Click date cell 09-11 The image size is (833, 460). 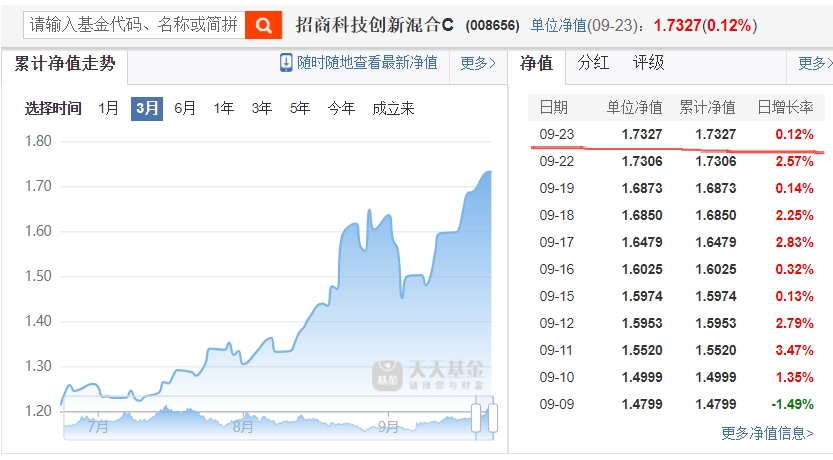point(557,351)
